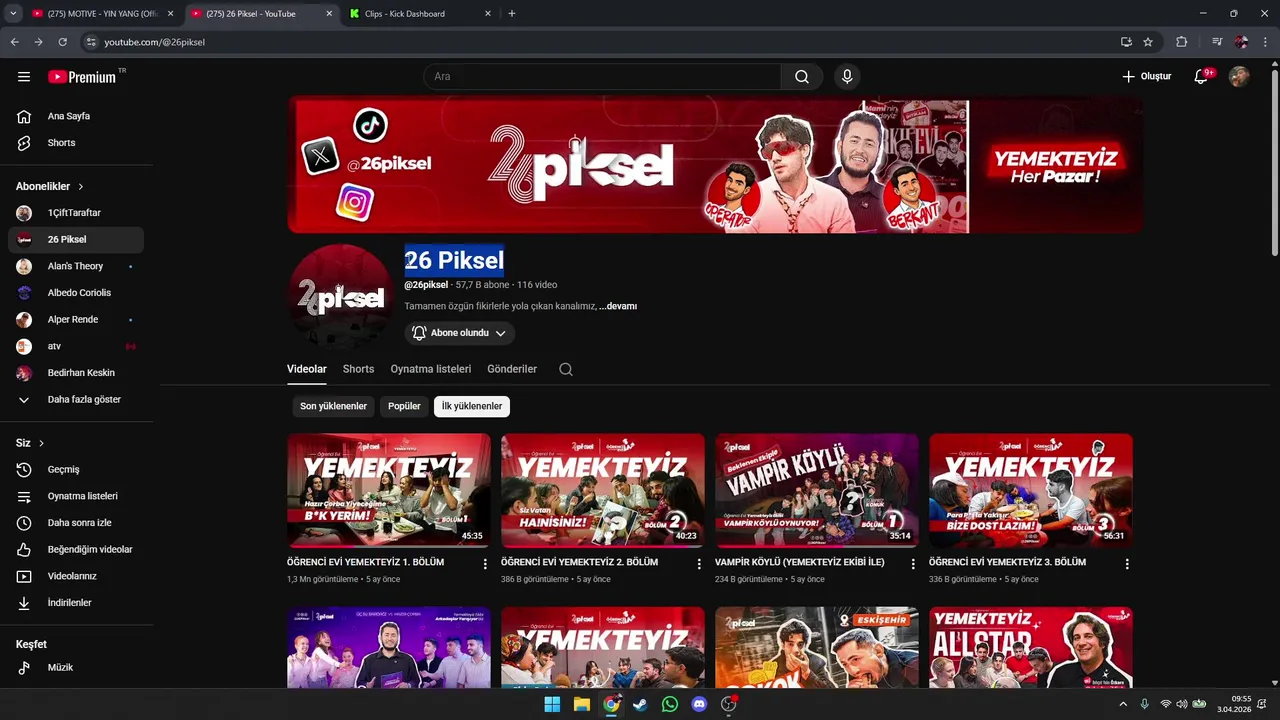Viewport: 1280px width, 720px height.
Task: Open Gönderiler tab
Action: pos(512,369)
